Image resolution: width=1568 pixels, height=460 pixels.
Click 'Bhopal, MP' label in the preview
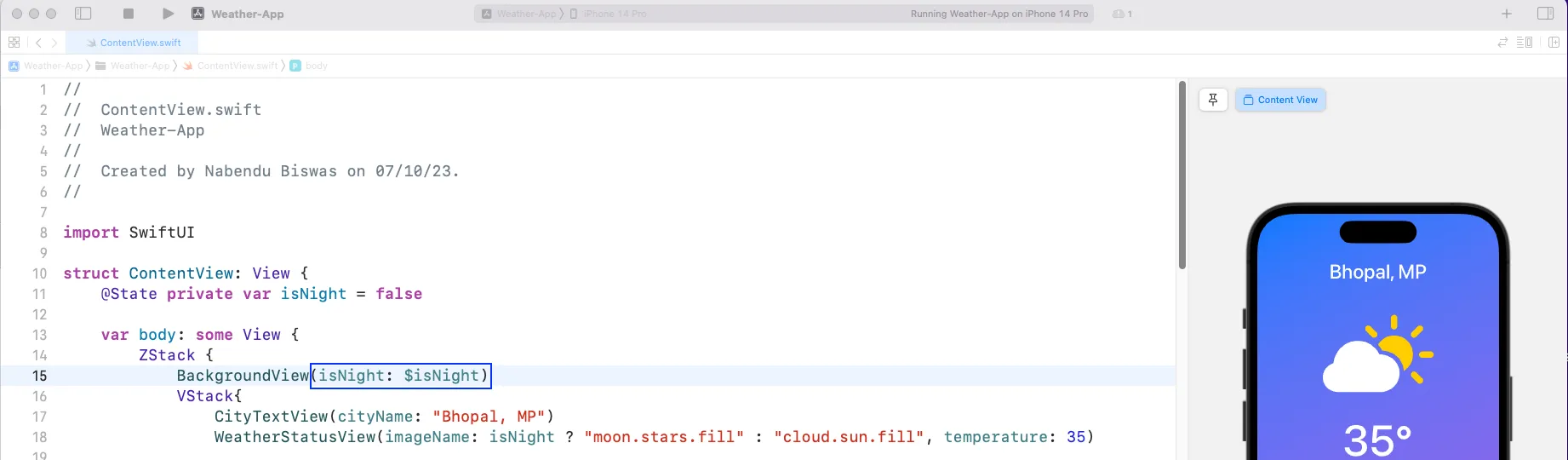point(1377,273)
